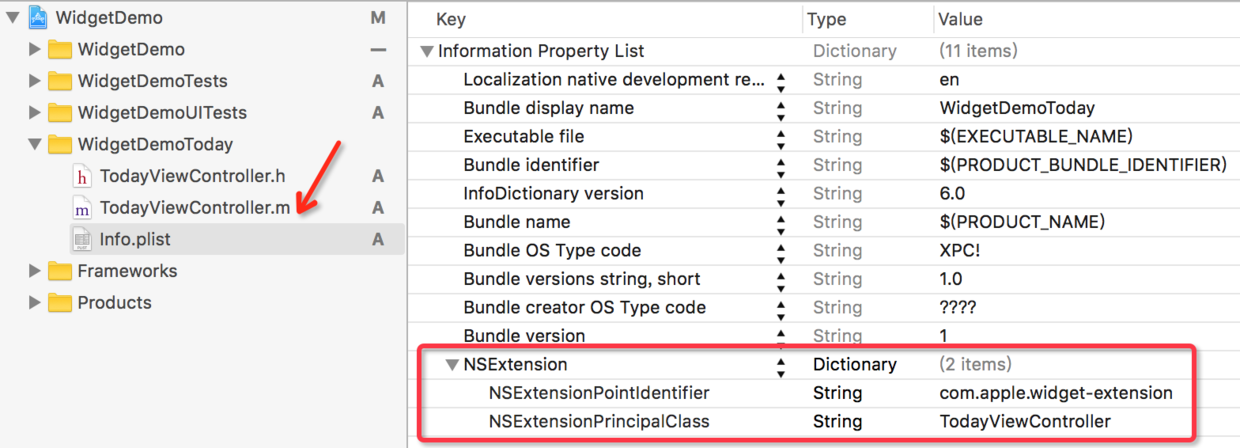Click the WidgetDemo project icon
1240x448 pixels.
(x=39, y=17)
